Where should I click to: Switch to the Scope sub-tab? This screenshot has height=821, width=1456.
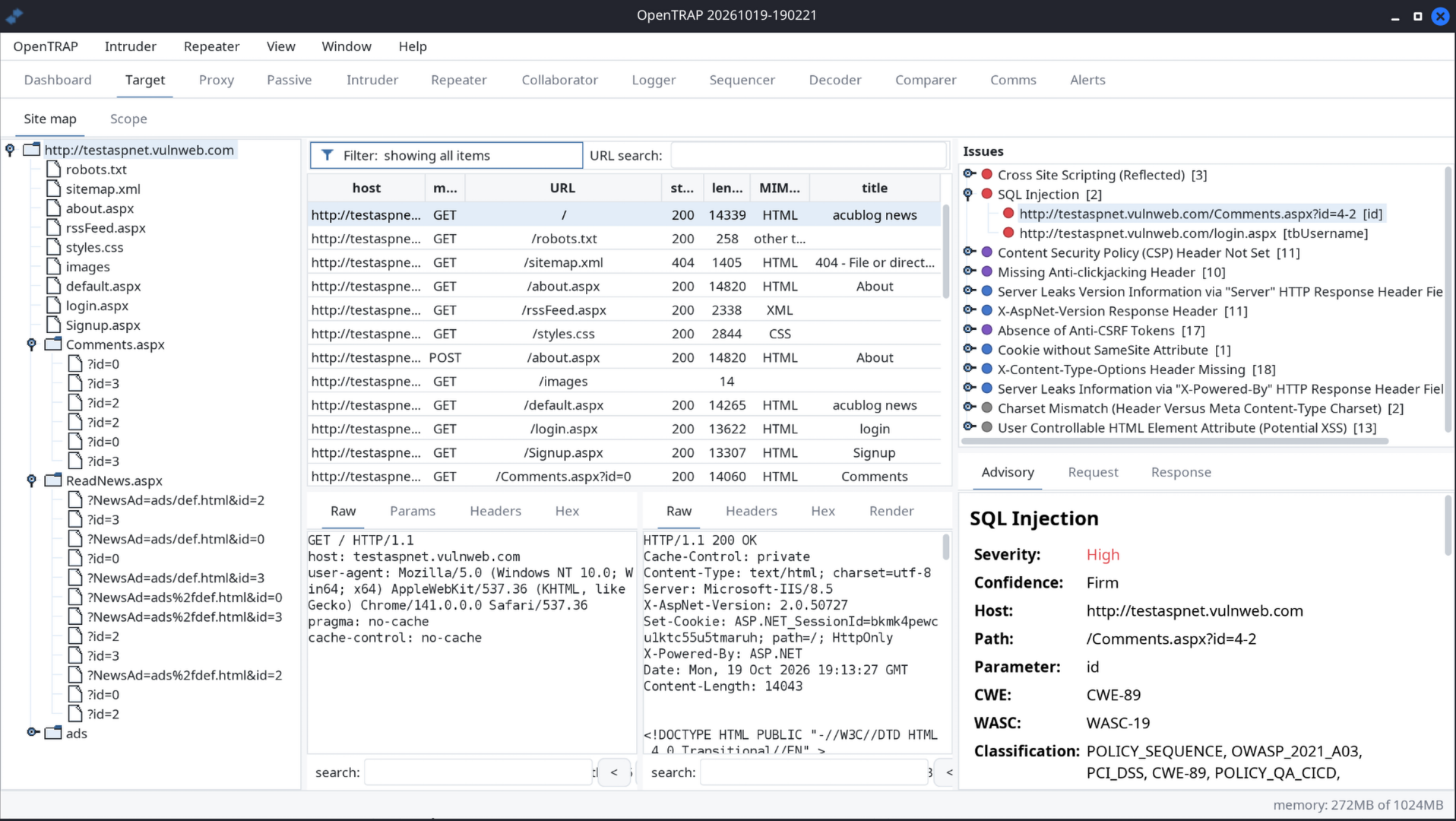pyautogui.click(x=128, y=119)
